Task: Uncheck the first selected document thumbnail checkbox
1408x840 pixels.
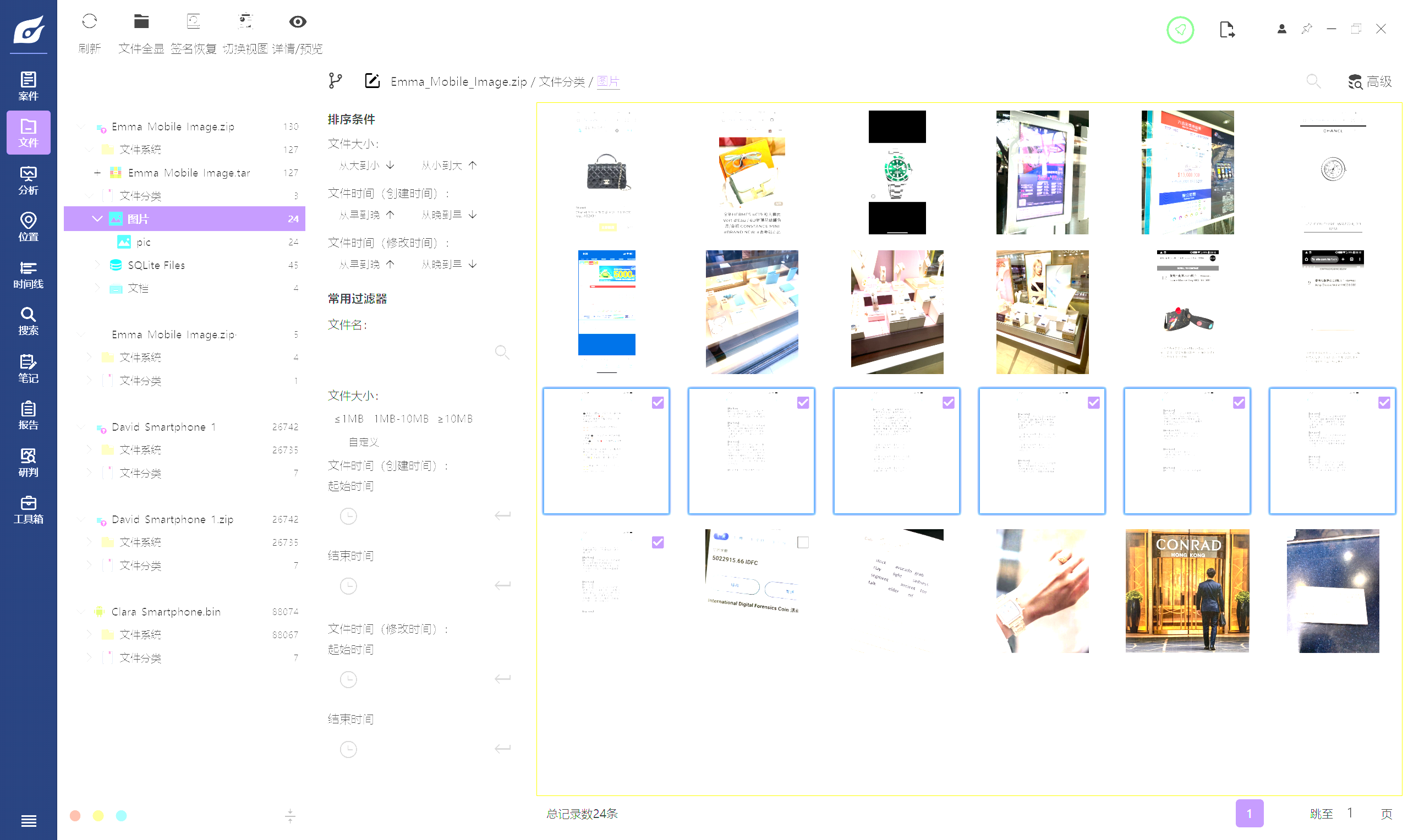Action: [658, 403]
